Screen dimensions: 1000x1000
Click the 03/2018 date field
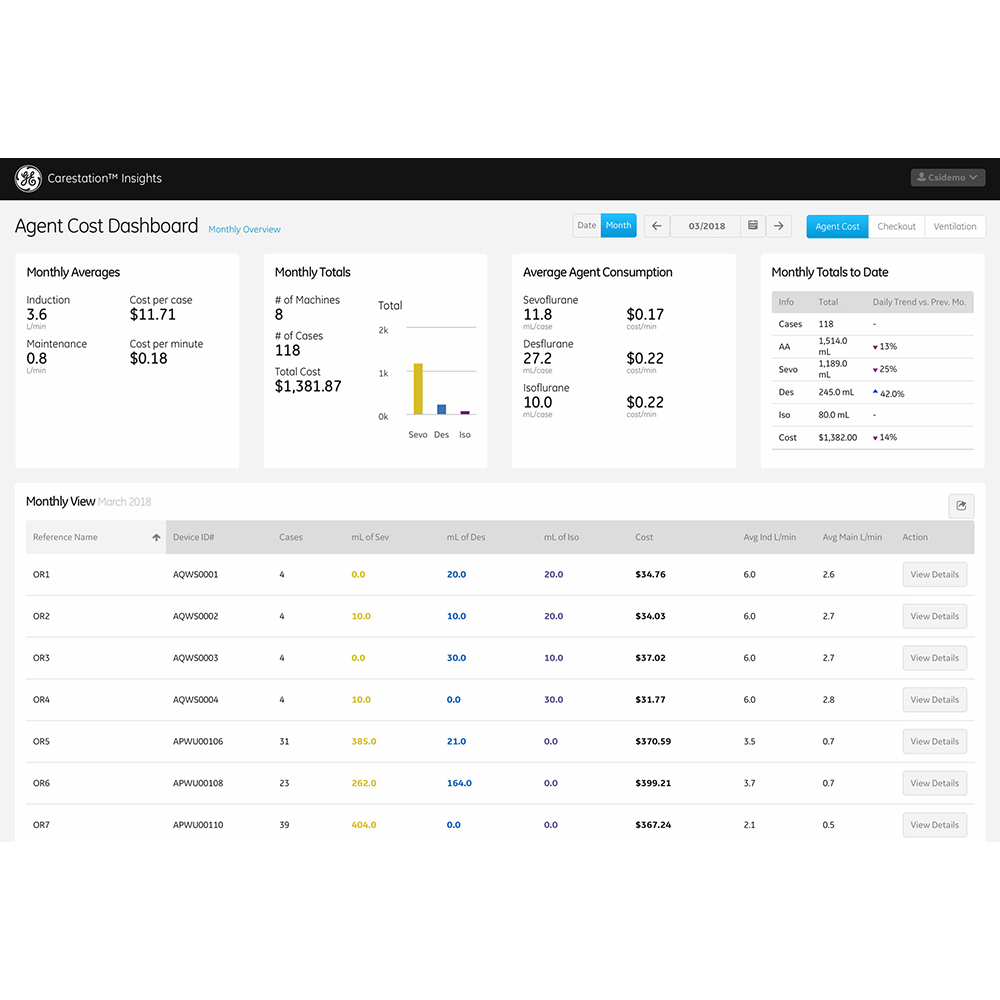coord(706,226)
